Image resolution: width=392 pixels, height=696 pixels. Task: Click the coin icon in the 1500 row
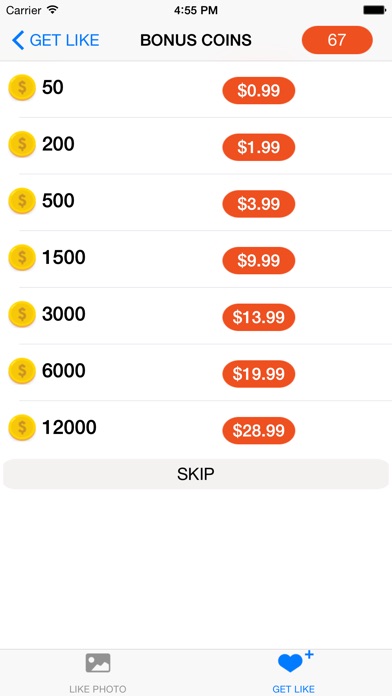click(22, 258)
